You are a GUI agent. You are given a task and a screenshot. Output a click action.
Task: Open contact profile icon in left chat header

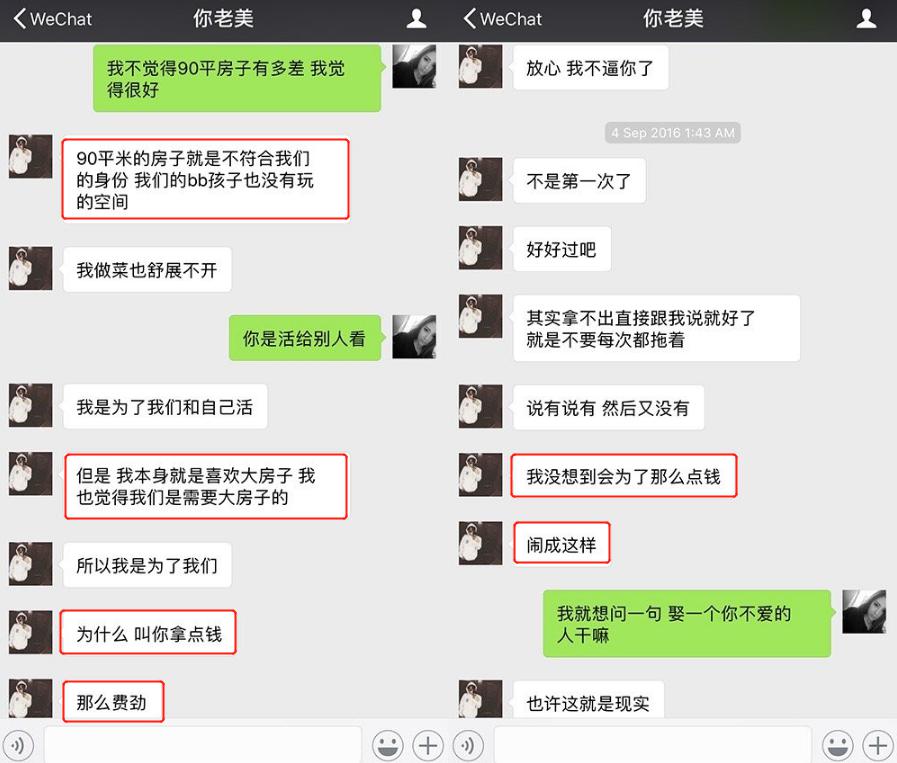[x=416, y=18]
